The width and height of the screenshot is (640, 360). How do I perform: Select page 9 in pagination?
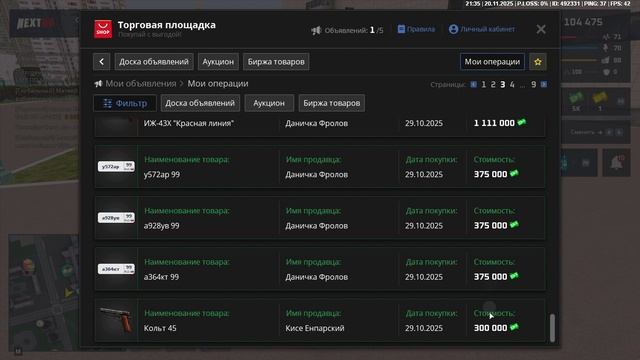click(533, 84)
